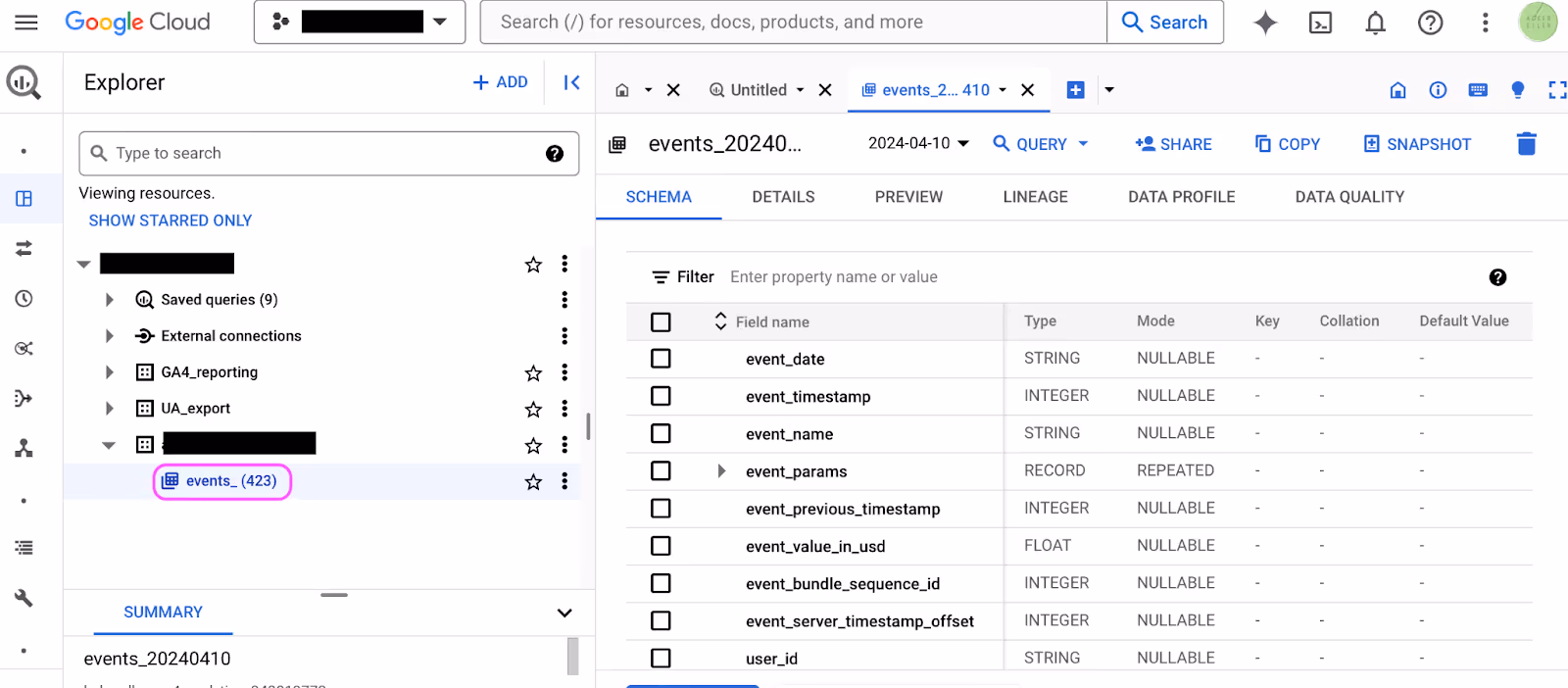The width and height of the screenshot is (1568, 688).
Task: Check the user_id field checkbox
Action: 661,659
